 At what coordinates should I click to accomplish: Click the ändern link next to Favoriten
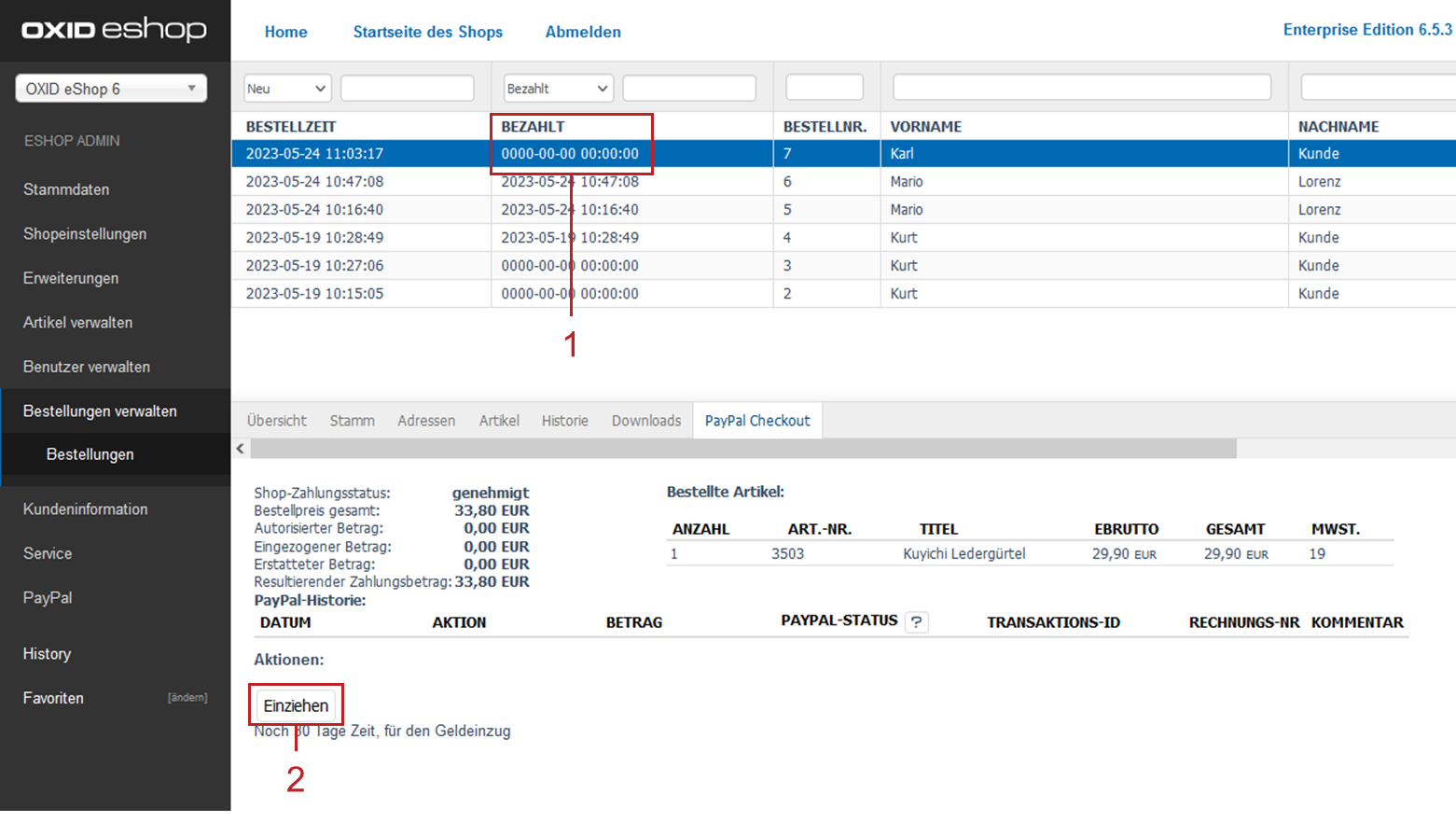pos(187,698)
